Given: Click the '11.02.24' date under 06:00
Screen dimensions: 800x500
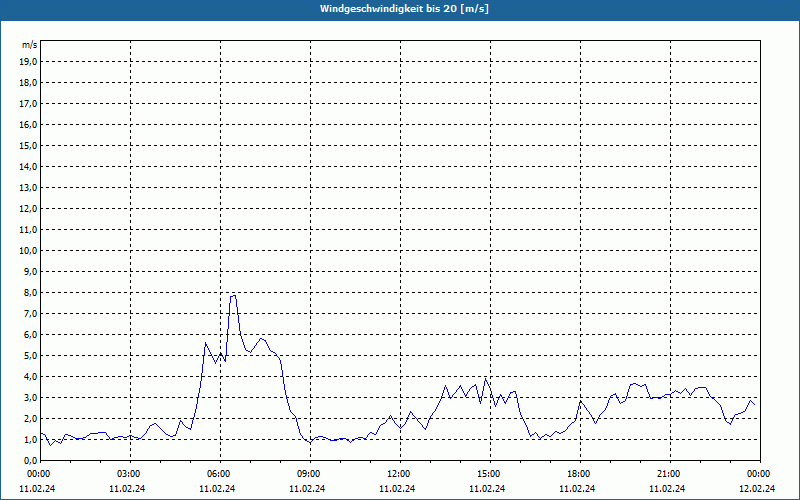Looking at the screenshot, I should coord(217,489).
